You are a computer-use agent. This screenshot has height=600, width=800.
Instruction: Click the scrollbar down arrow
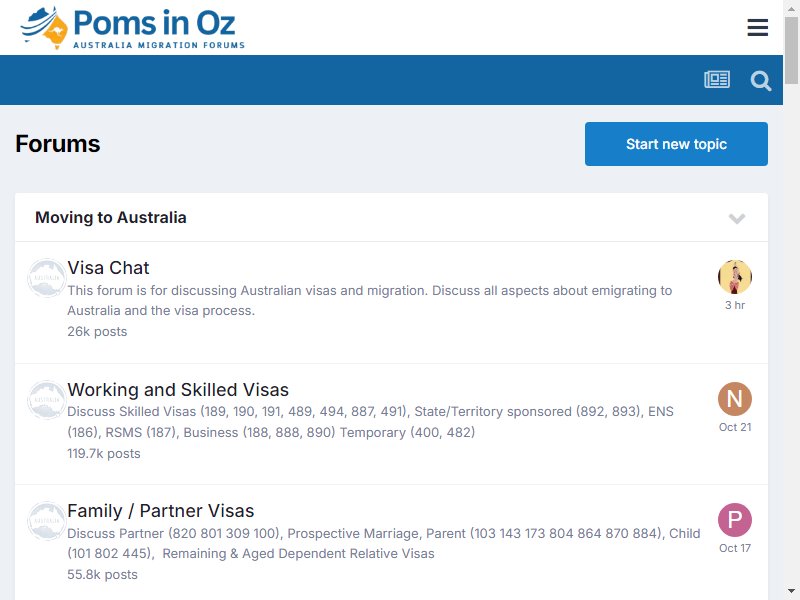point(791,591)
